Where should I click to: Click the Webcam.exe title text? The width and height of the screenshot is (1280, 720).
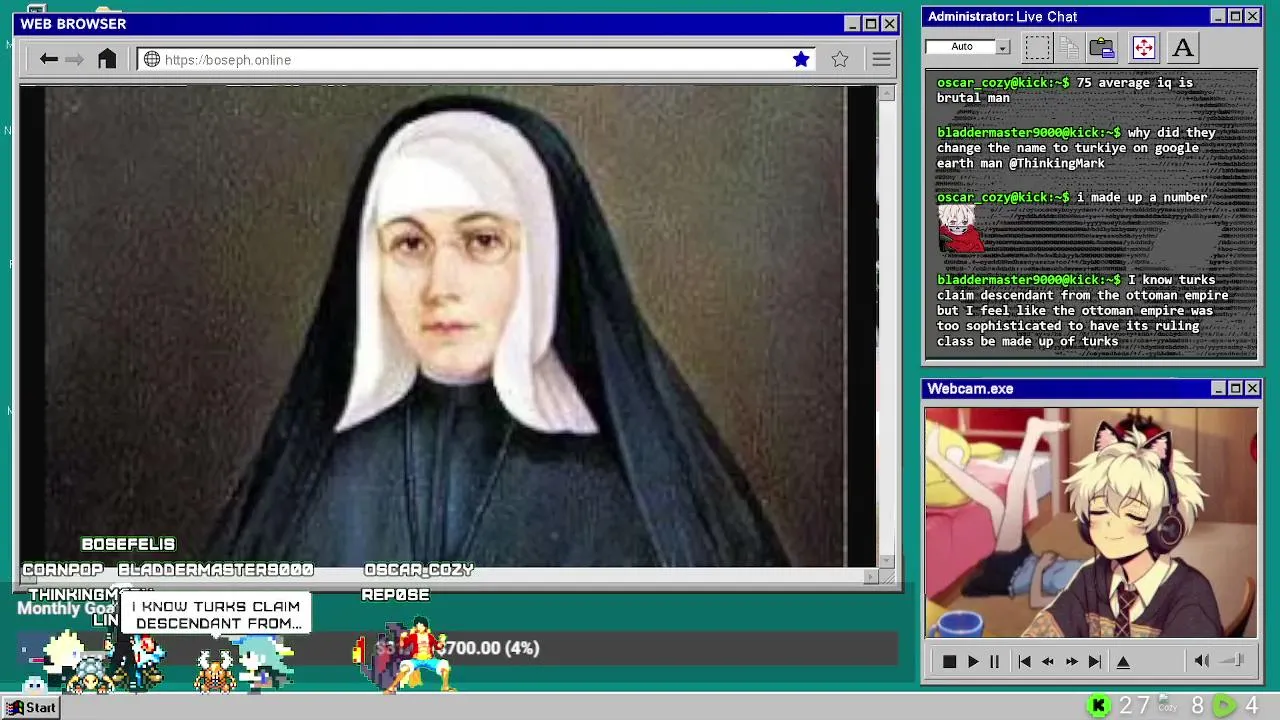click(x=970, y=388)
